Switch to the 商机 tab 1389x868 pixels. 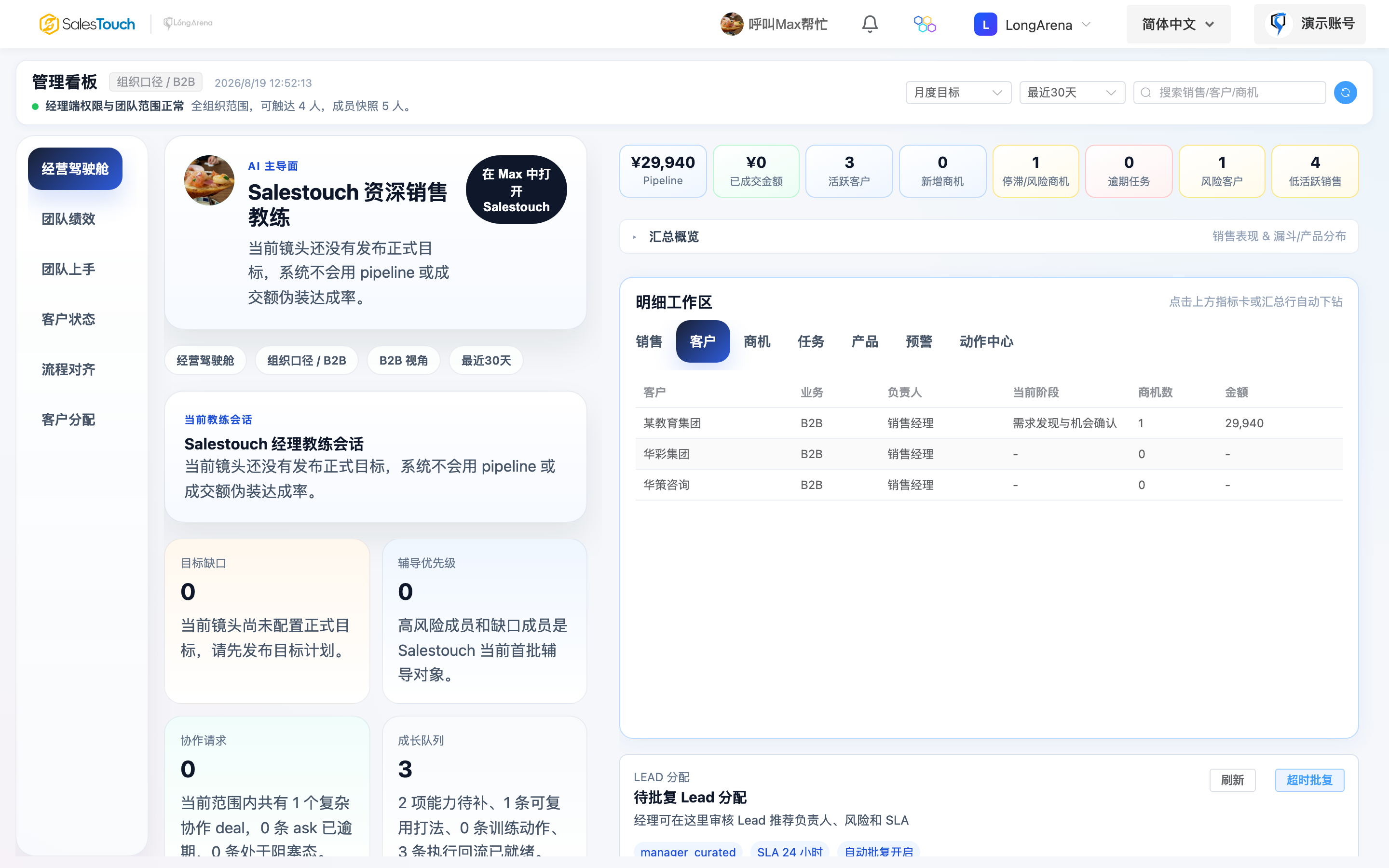(x=757, y=341)
